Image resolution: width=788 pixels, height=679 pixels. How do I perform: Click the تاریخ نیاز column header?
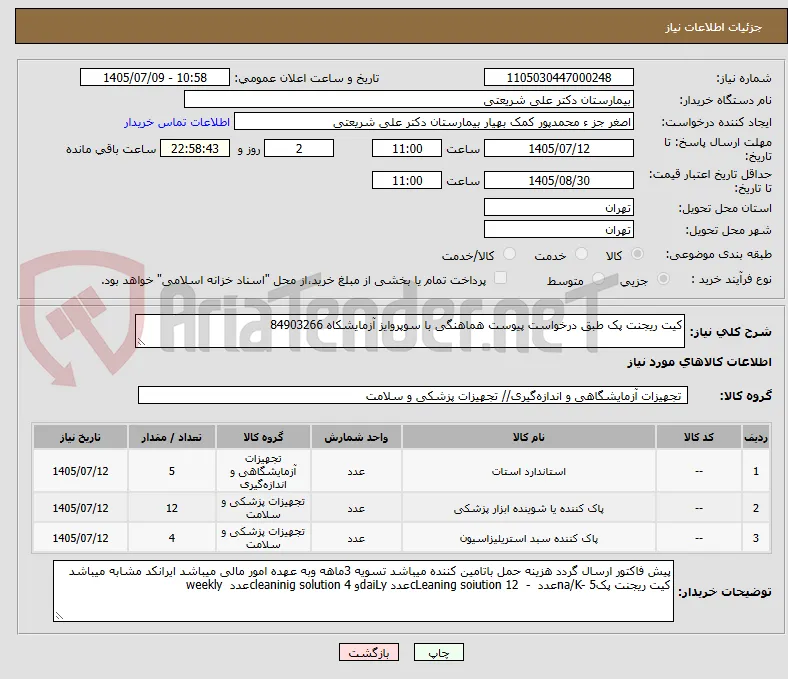(x=80, y=437)
